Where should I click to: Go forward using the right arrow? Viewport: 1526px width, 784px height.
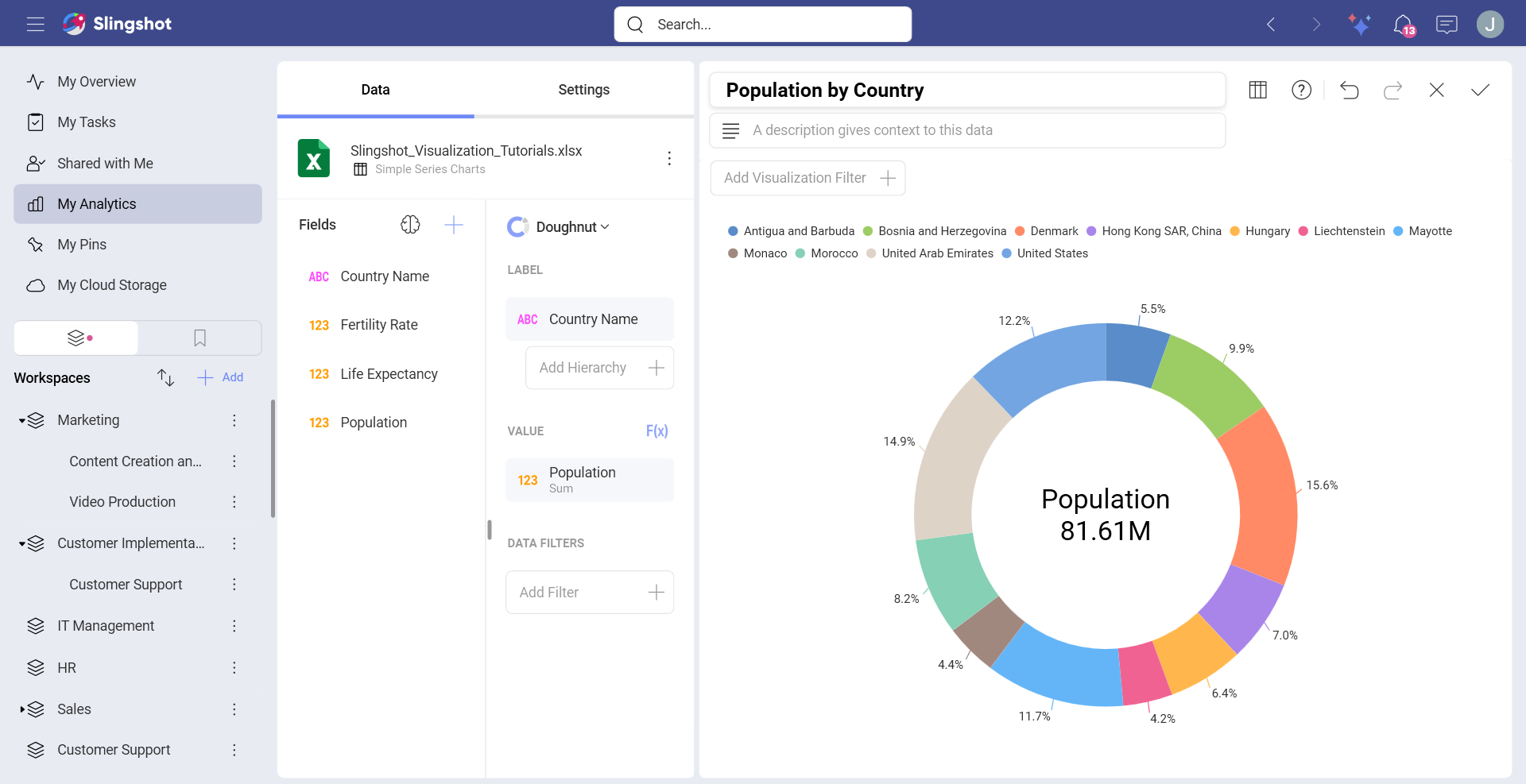(x=1316, y=25)
